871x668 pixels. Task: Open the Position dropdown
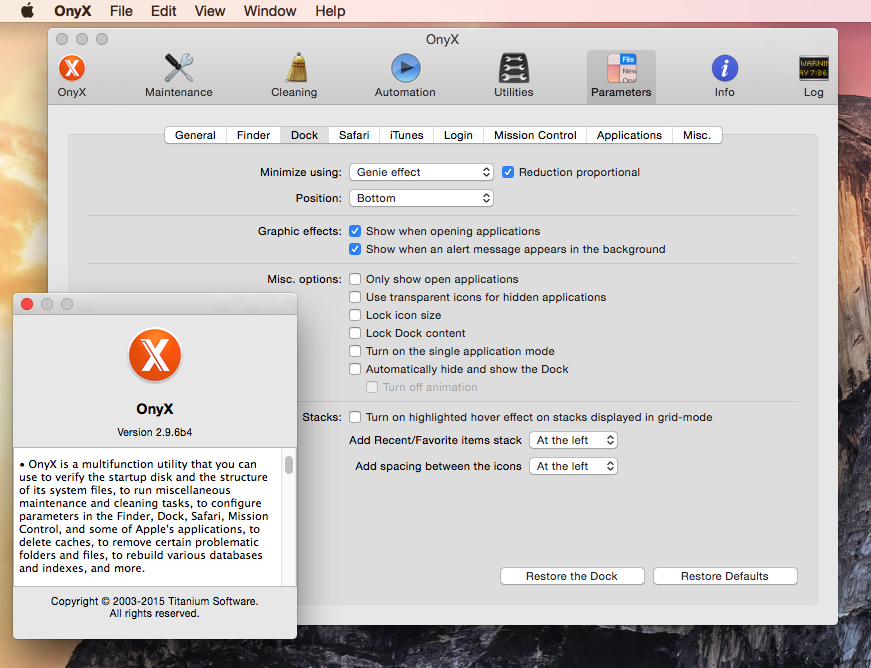421,198
